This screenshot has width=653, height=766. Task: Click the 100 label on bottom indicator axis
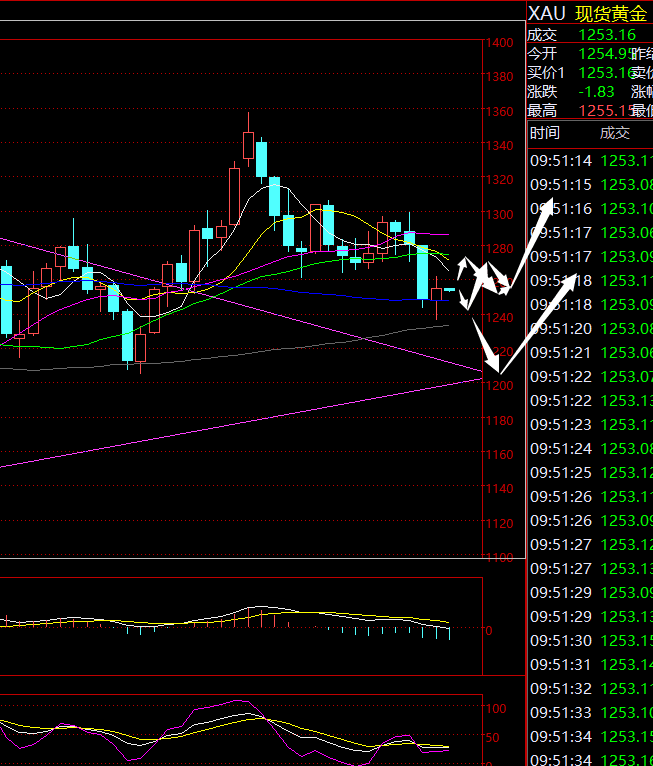point(495,708)
